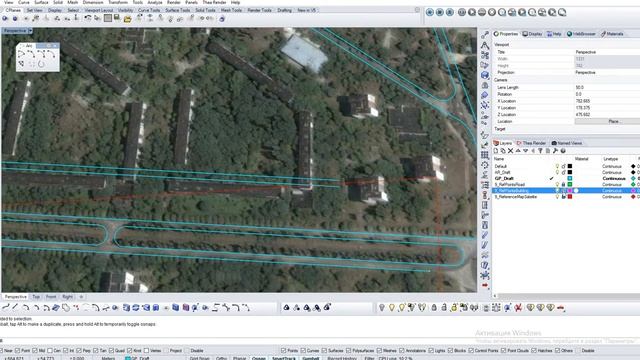Toggle the Hatches selection filter checkbox
Viewport: 640px width, 360px height.
click(x=534, y=351)
